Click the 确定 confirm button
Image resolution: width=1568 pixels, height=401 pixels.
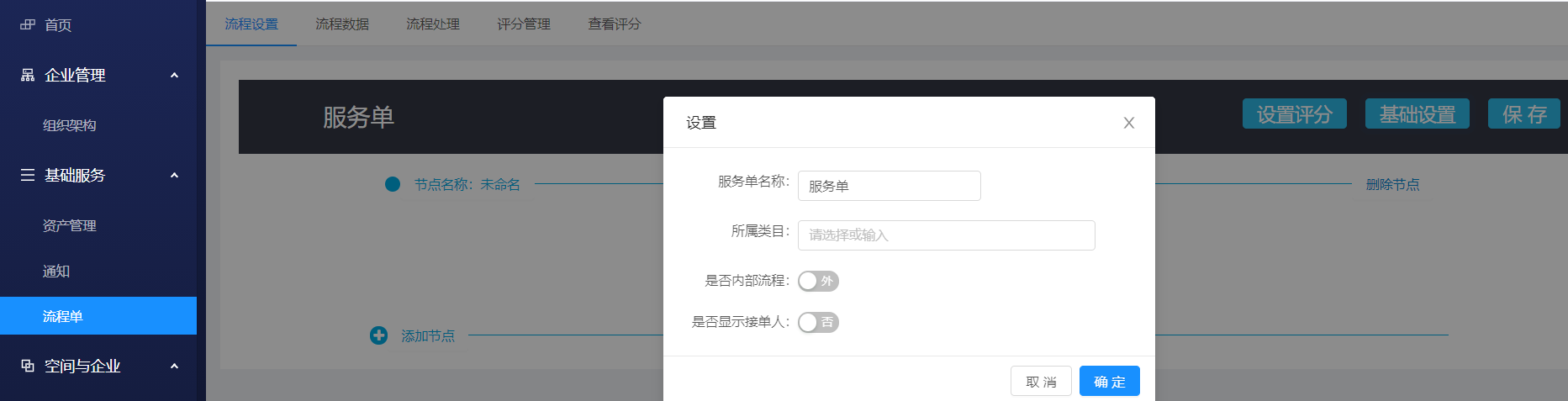click(1109, 381)
